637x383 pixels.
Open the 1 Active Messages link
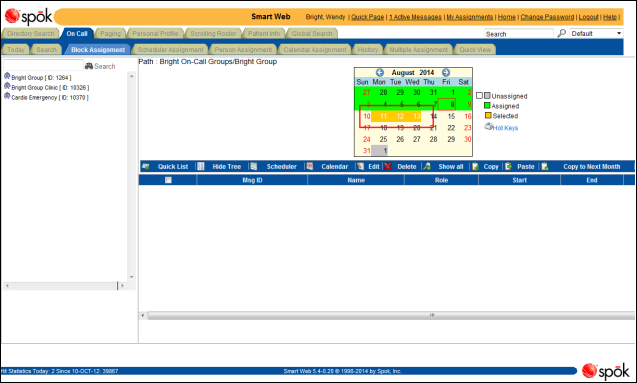pyautogui.click(x=415, y=17)
